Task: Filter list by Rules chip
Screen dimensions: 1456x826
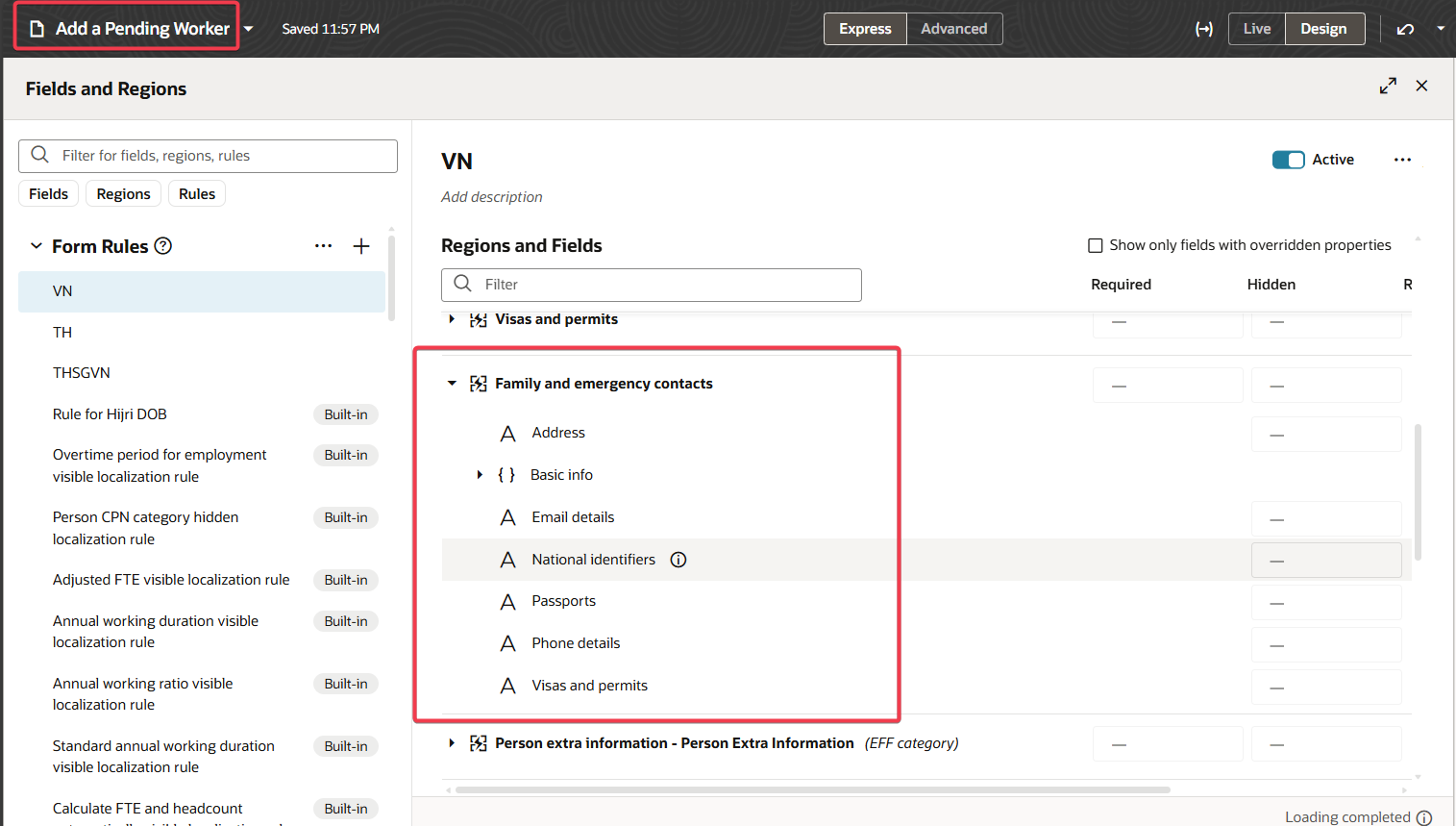Action: point(197,193)
